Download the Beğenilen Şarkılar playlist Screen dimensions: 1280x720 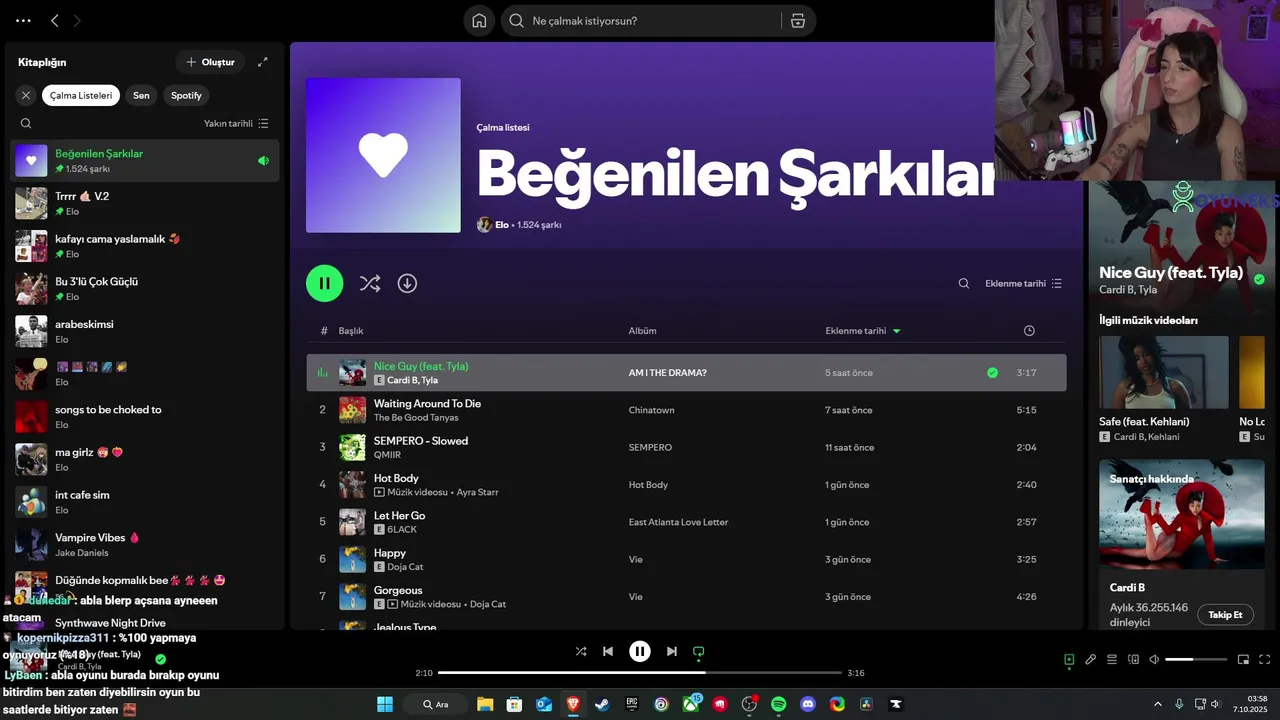407,283
